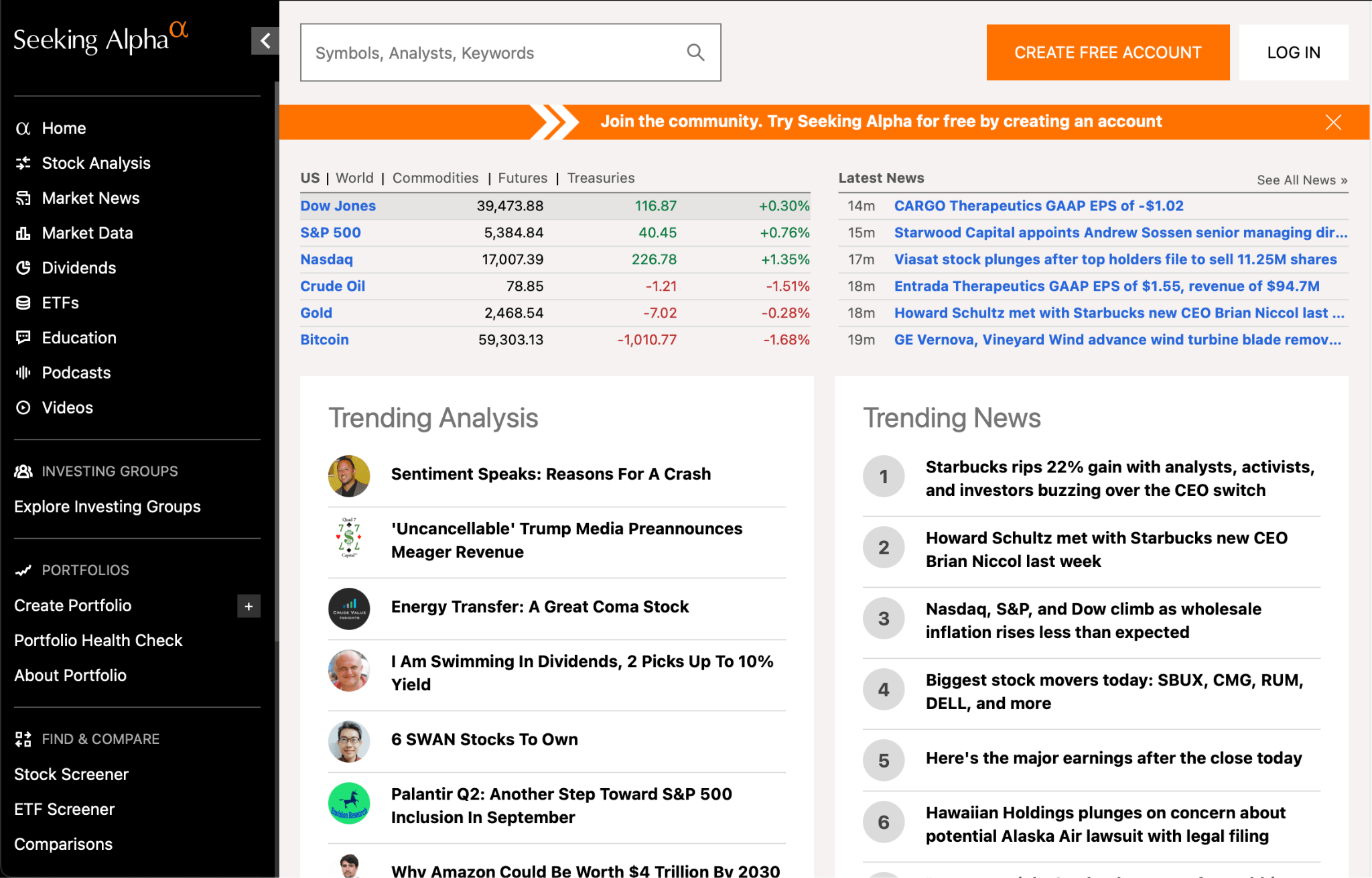
Task: Click the number 1 trending news badge
Action: coord(884,476)
